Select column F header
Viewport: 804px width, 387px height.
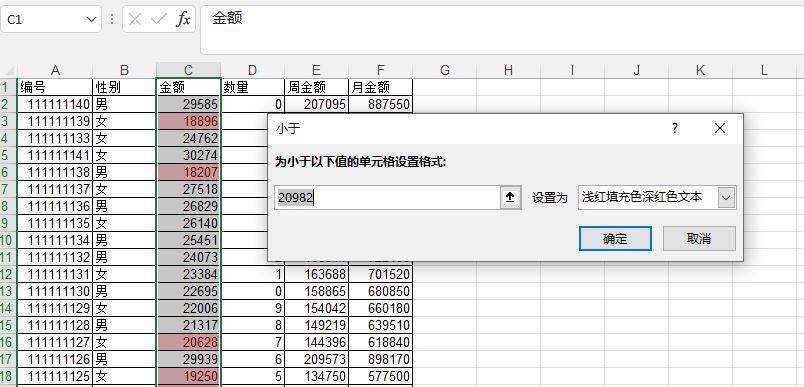tap(380, 70)
